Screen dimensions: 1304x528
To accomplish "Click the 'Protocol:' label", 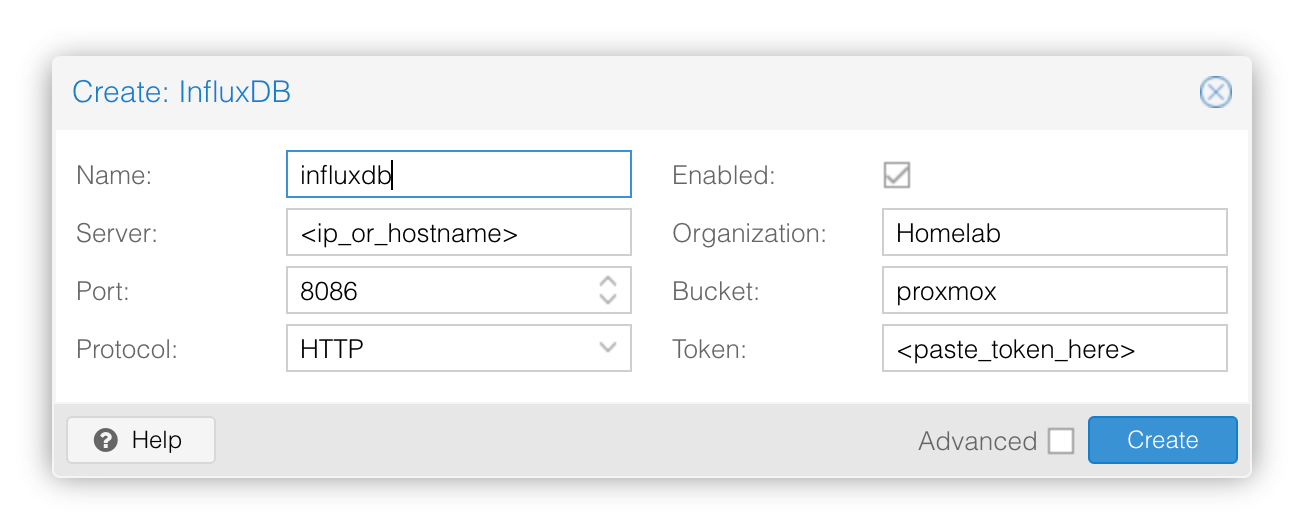I will 127,349.
